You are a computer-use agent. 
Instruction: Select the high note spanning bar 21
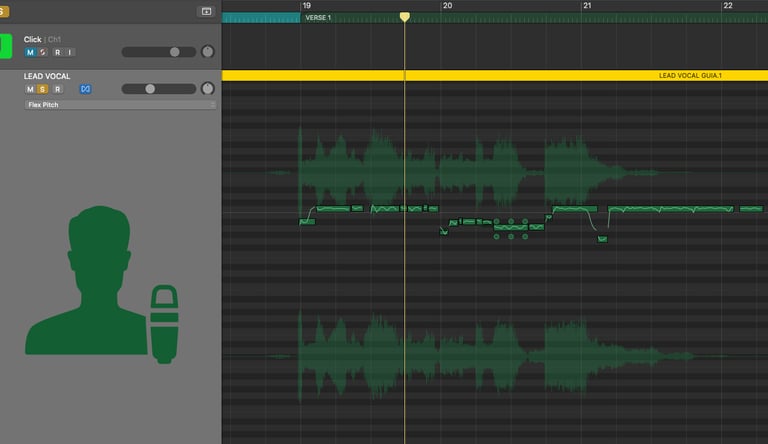(x=575, y=209)
